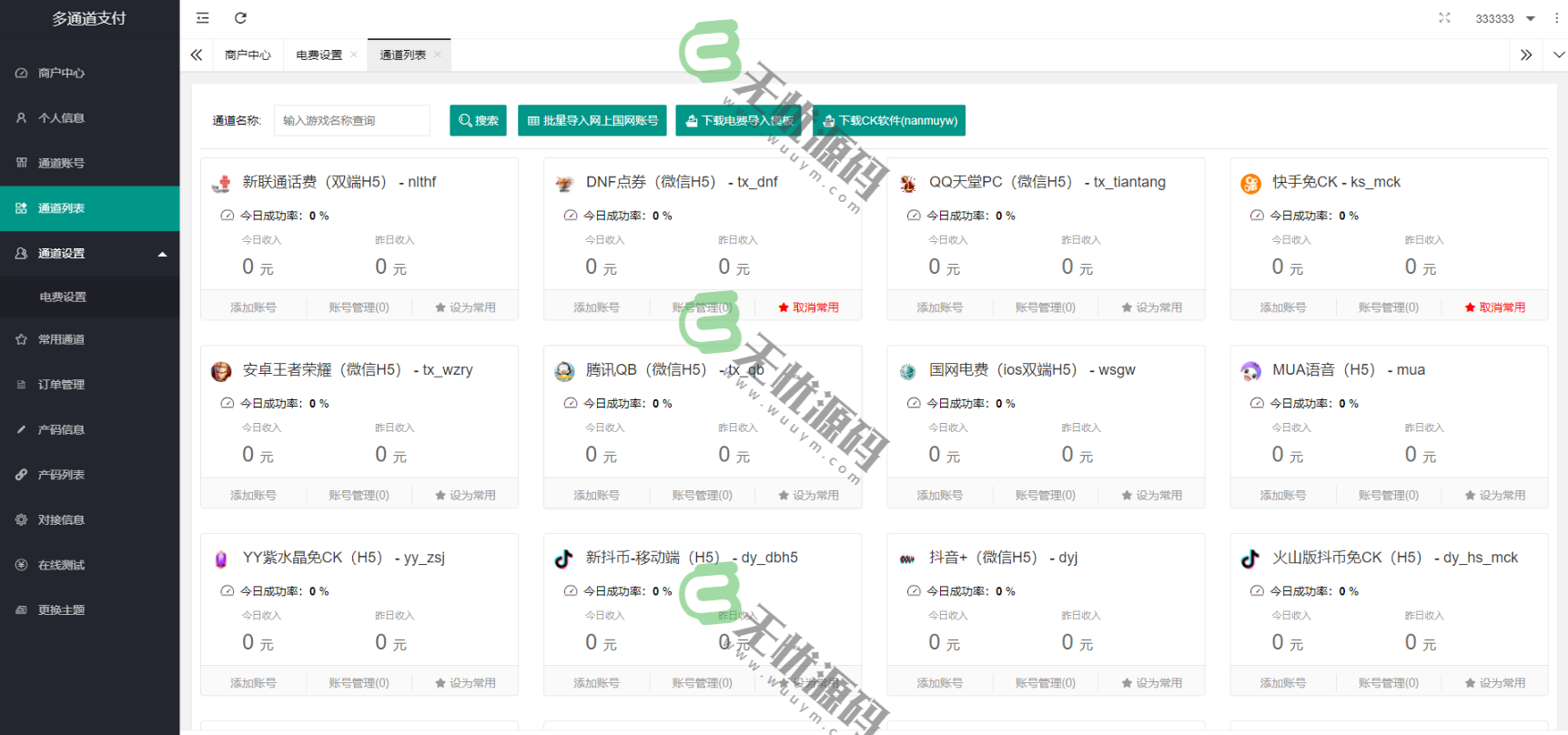Click the 新抖币-移动端 TikTok icon
Screen dimensions: 1568x735
pyautogui.click(x=564, y=559)
